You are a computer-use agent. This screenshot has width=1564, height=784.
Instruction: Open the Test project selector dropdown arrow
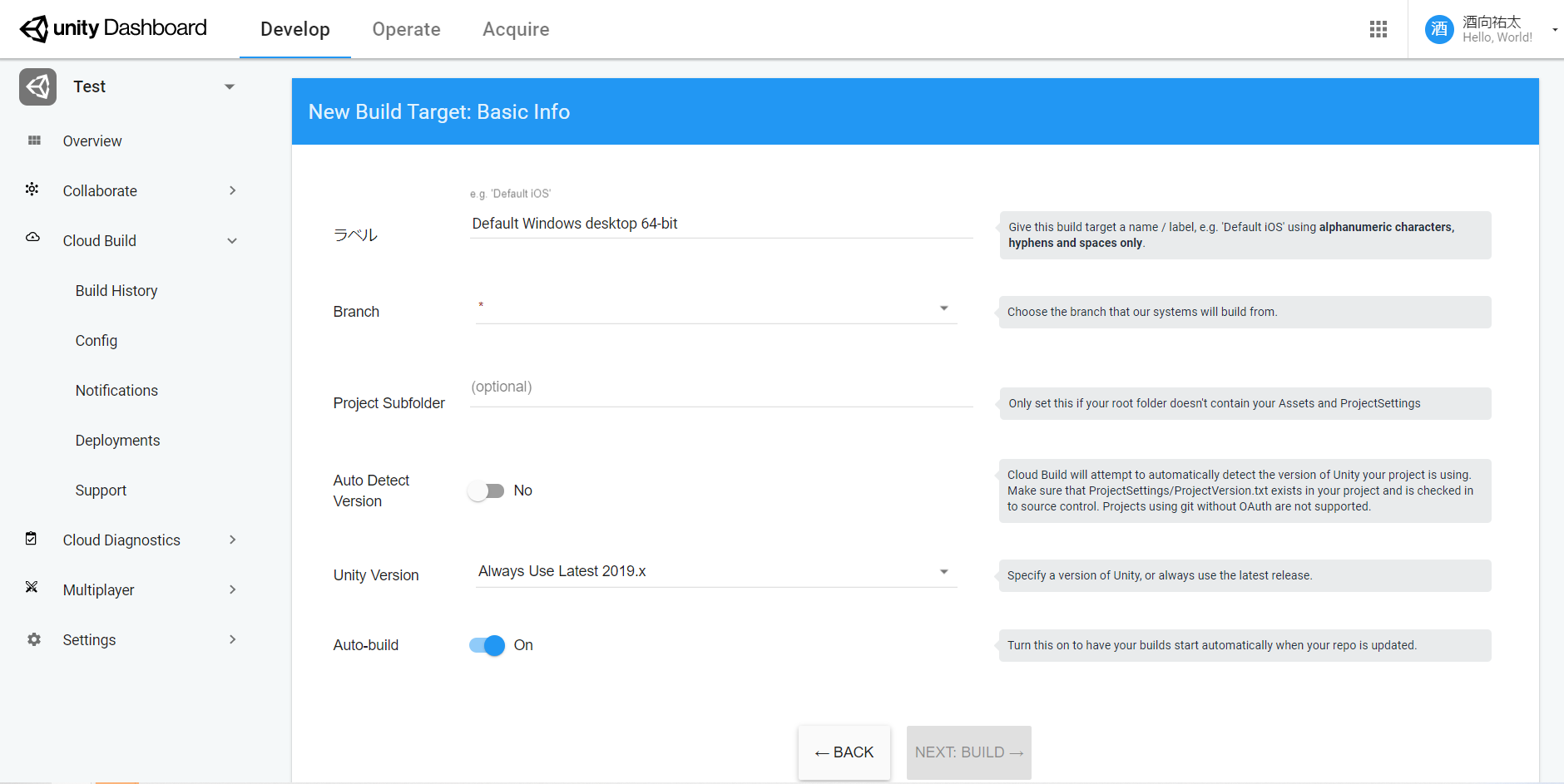230,86
